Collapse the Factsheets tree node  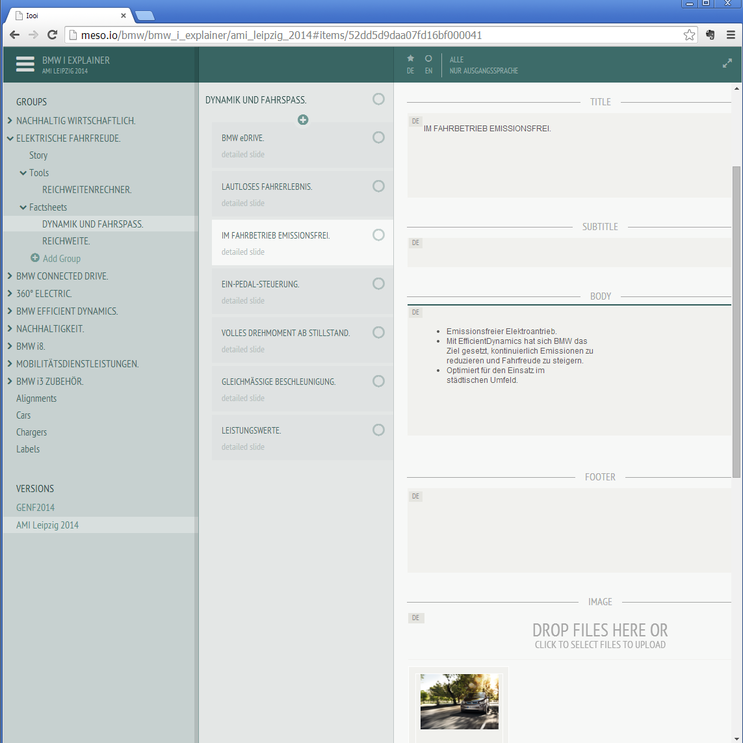(23, 207)
